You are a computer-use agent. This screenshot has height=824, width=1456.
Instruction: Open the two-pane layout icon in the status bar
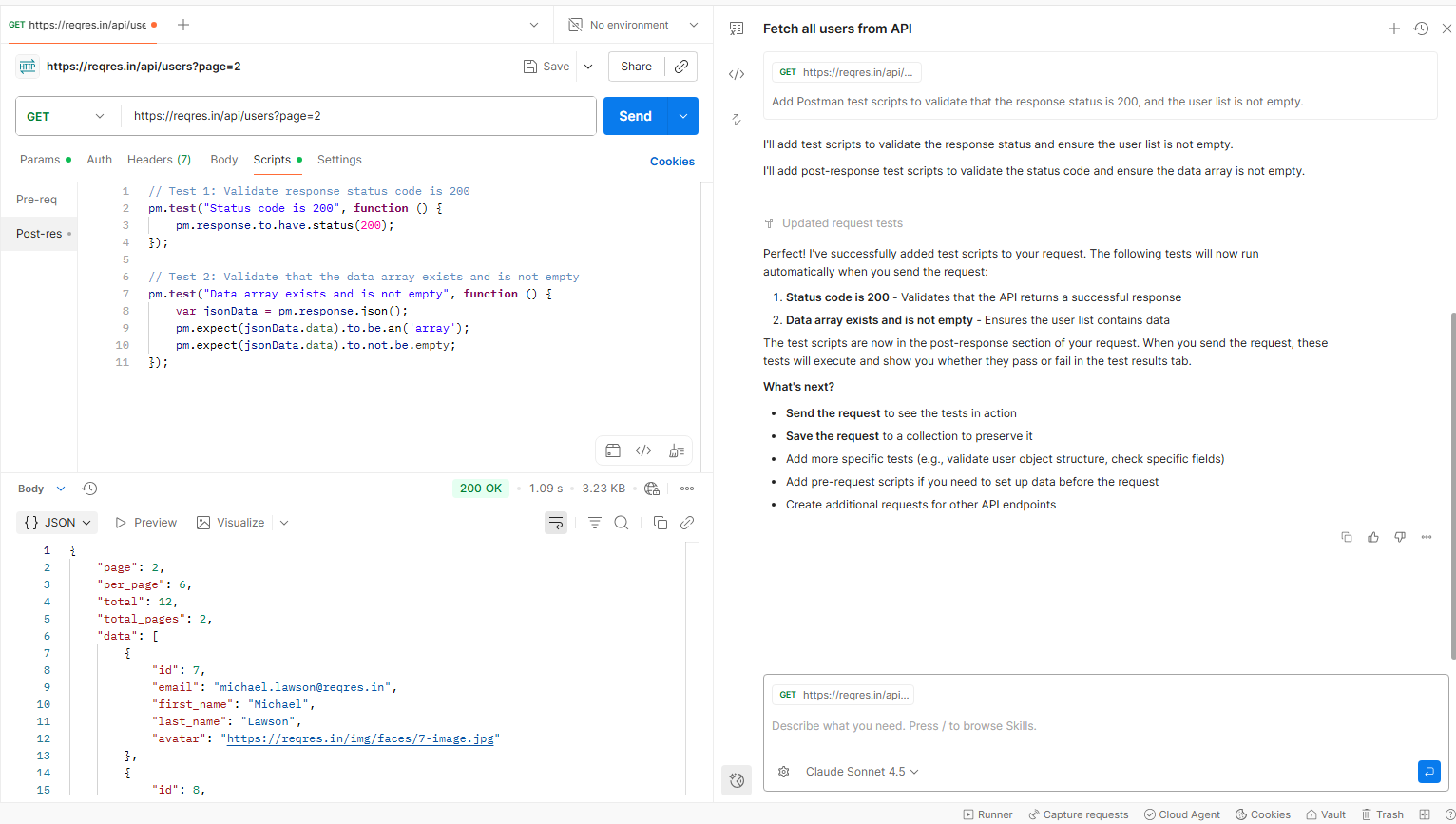tap(1425, 814)
